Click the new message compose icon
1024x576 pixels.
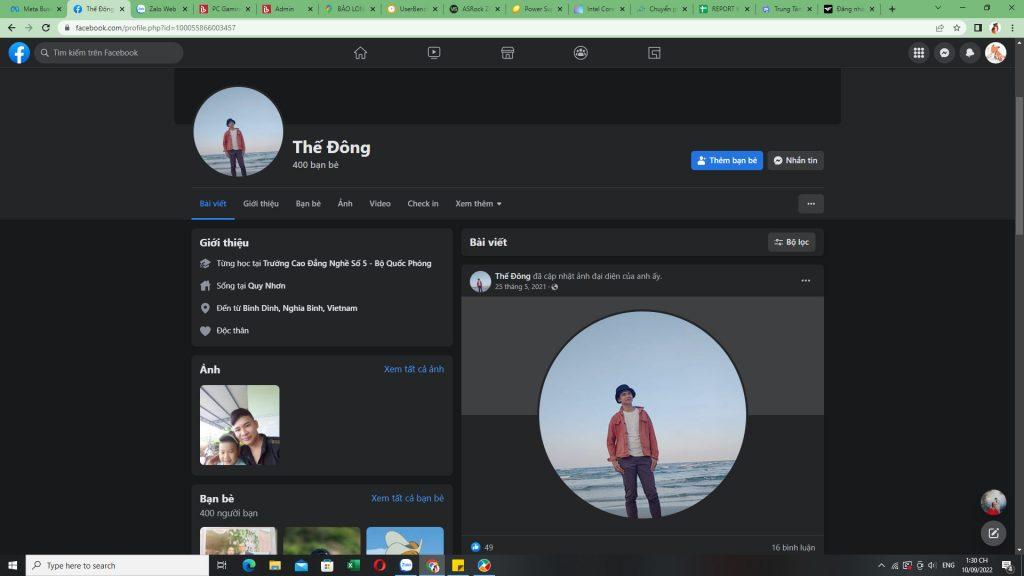click(993, 533)
